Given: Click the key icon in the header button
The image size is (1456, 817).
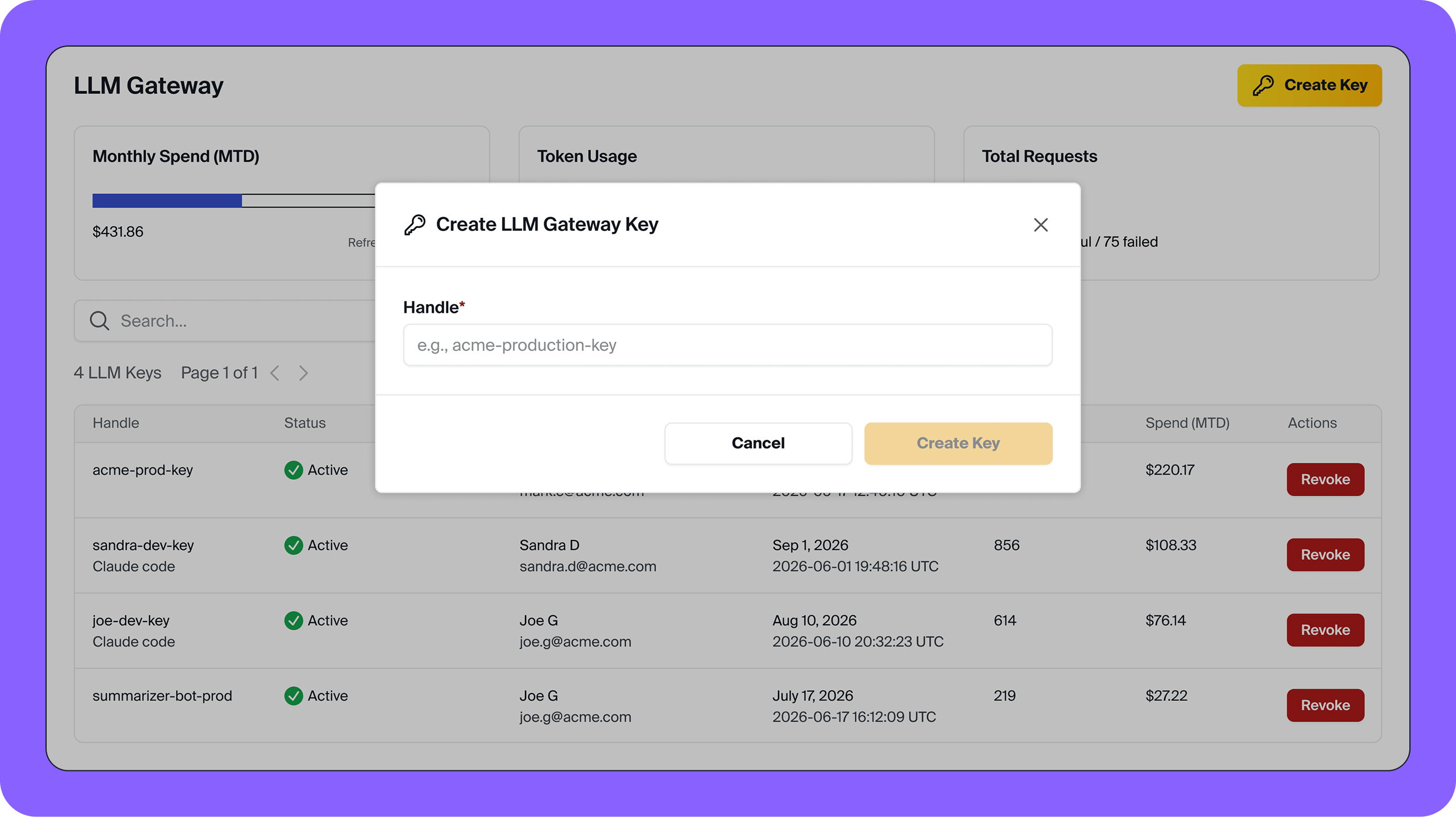Looking at the screenshot, I should pyautogui.click(x=1263, y=85).
